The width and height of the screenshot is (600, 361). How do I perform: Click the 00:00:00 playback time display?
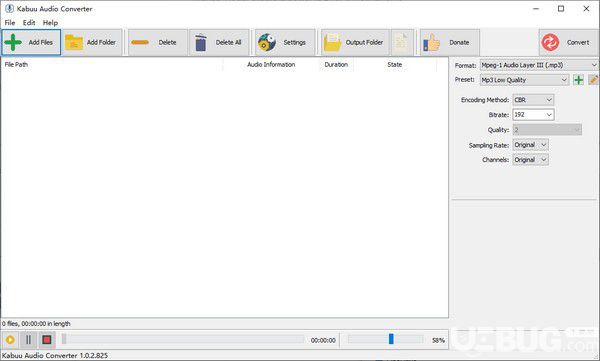tap(323, 340)
